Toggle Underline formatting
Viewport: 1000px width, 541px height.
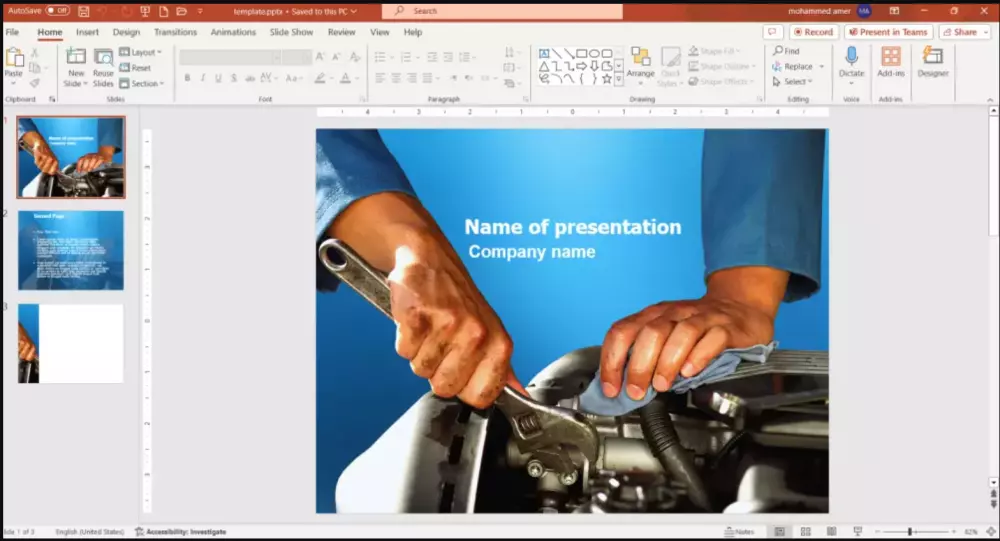(218, 78)
